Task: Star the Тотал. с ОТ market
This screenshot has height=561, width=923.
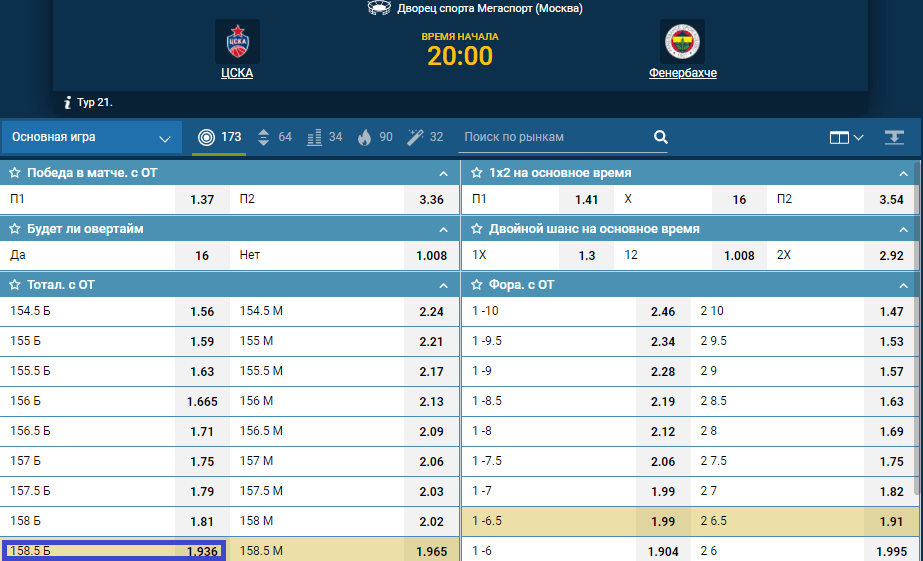Action: tap(15, 285)
